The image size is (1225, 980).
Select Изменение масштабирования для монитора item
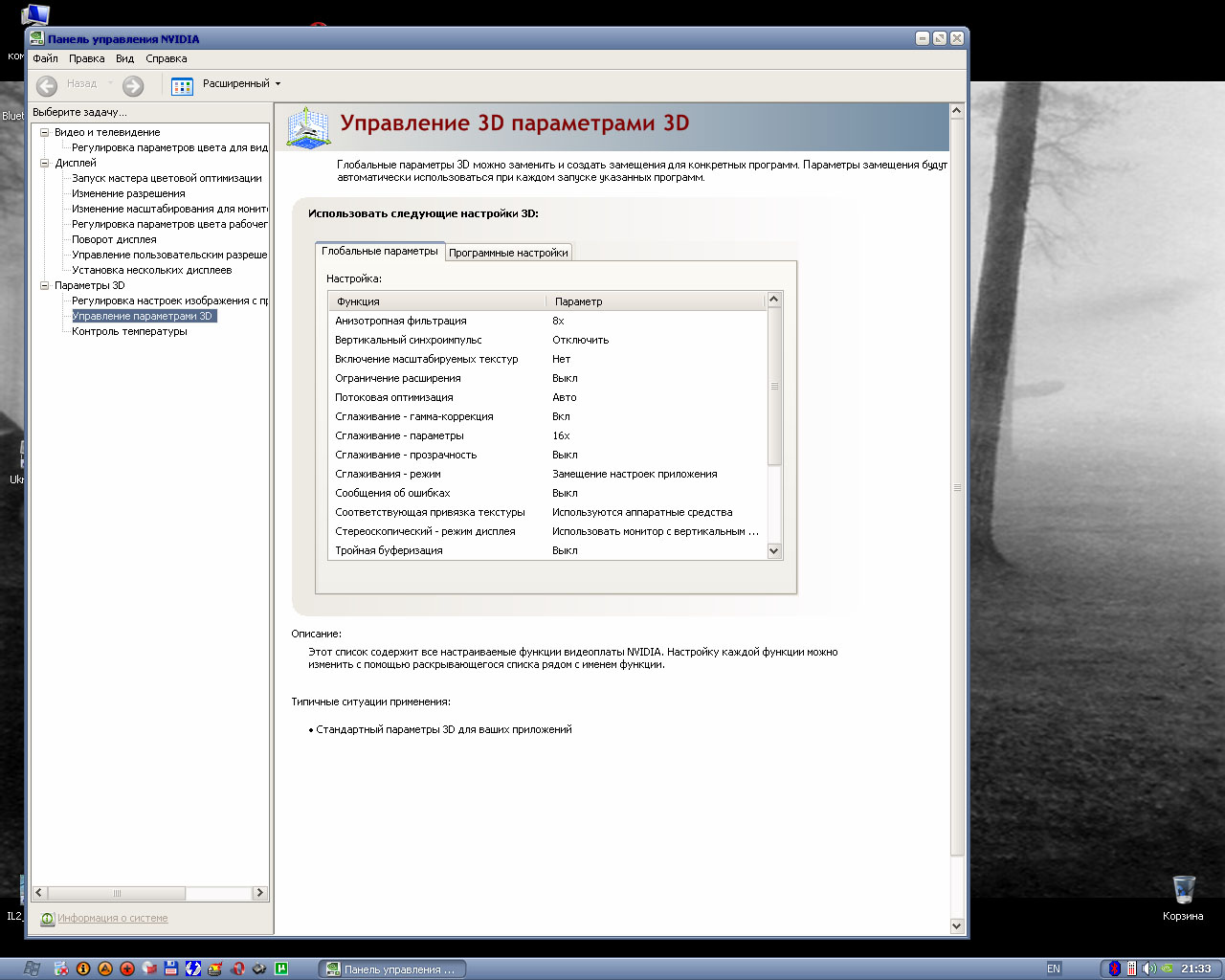(169, 209)
